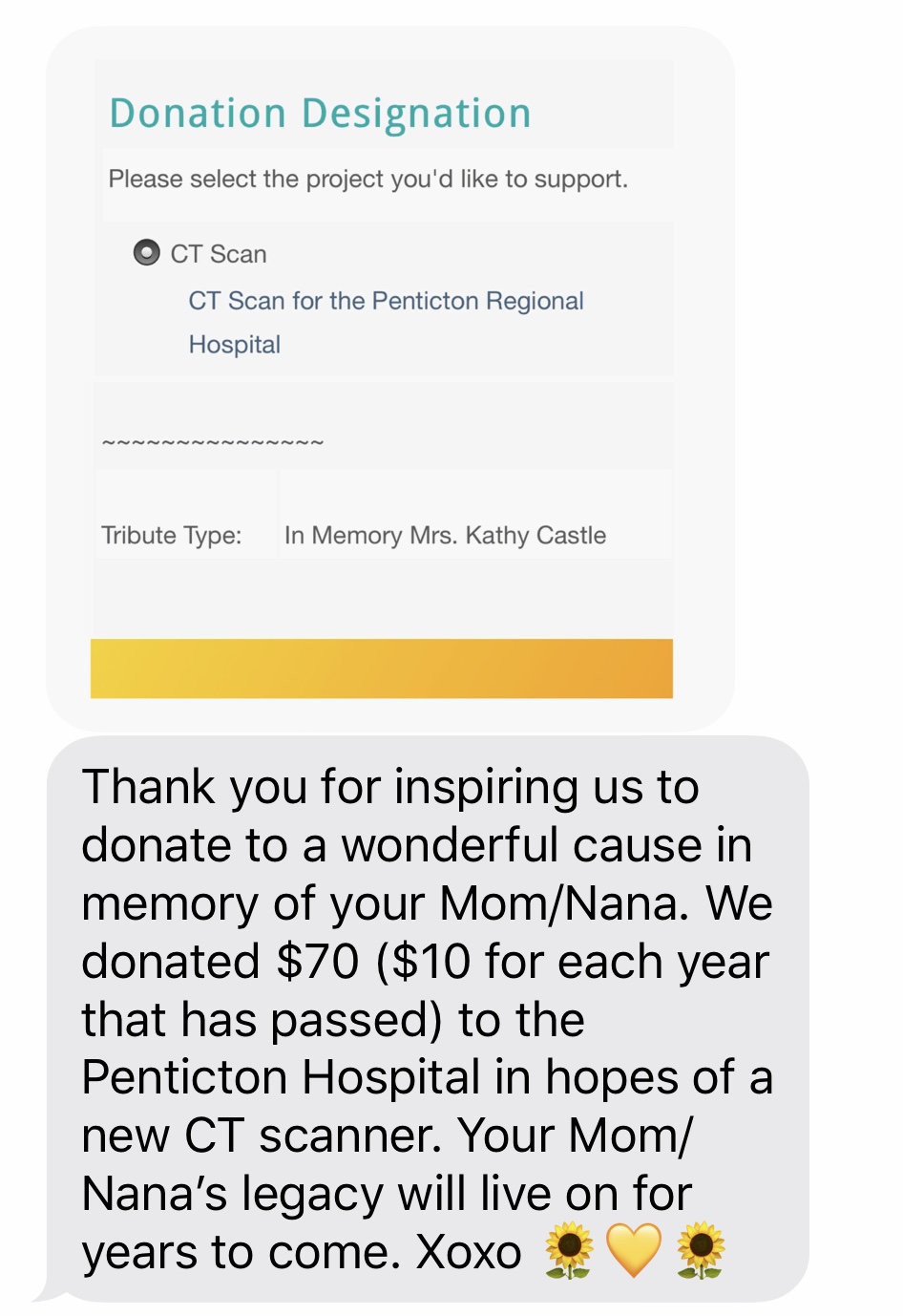Tap the Mom/Nana text in the message
The width and height of the screenshot is (903, 1316).
pyautogui.click(x=562, y=903)
